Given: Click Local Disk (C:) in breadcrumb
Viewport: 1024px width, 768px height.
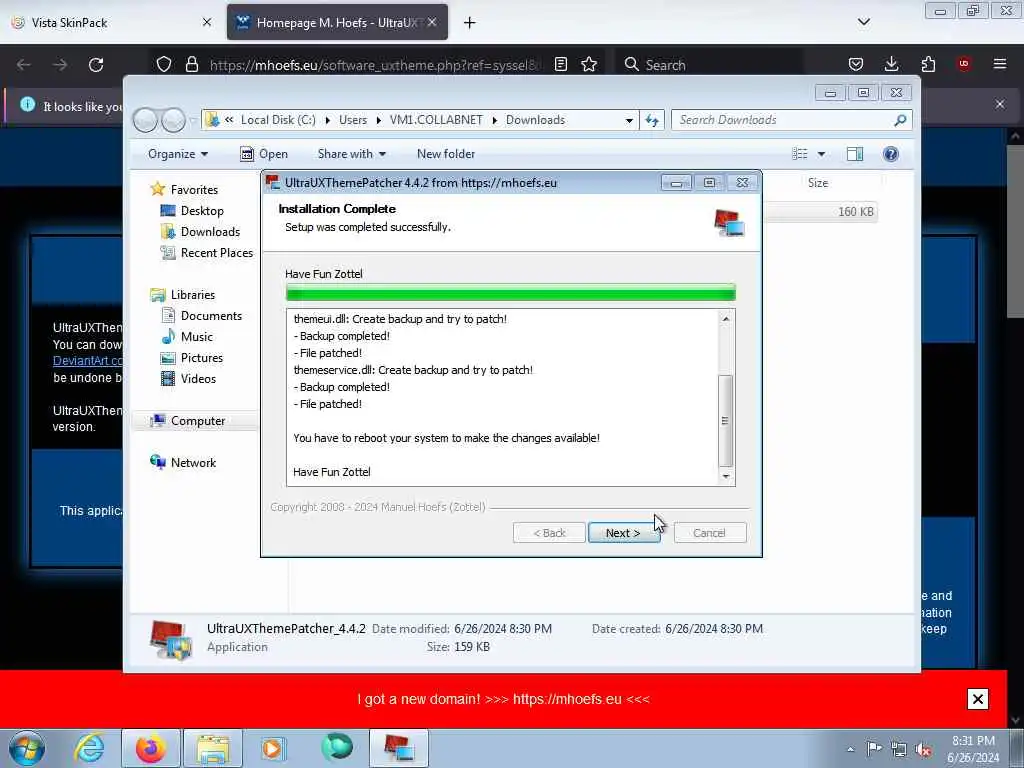Looking at the screenshot, I should pos(278,120).
